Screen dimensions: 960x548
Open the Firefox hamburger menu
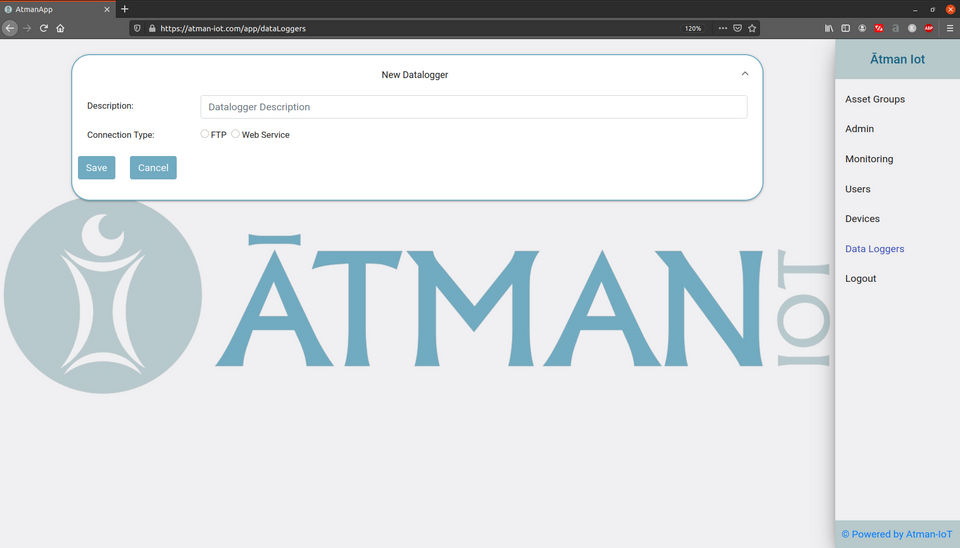click(950, 28)
